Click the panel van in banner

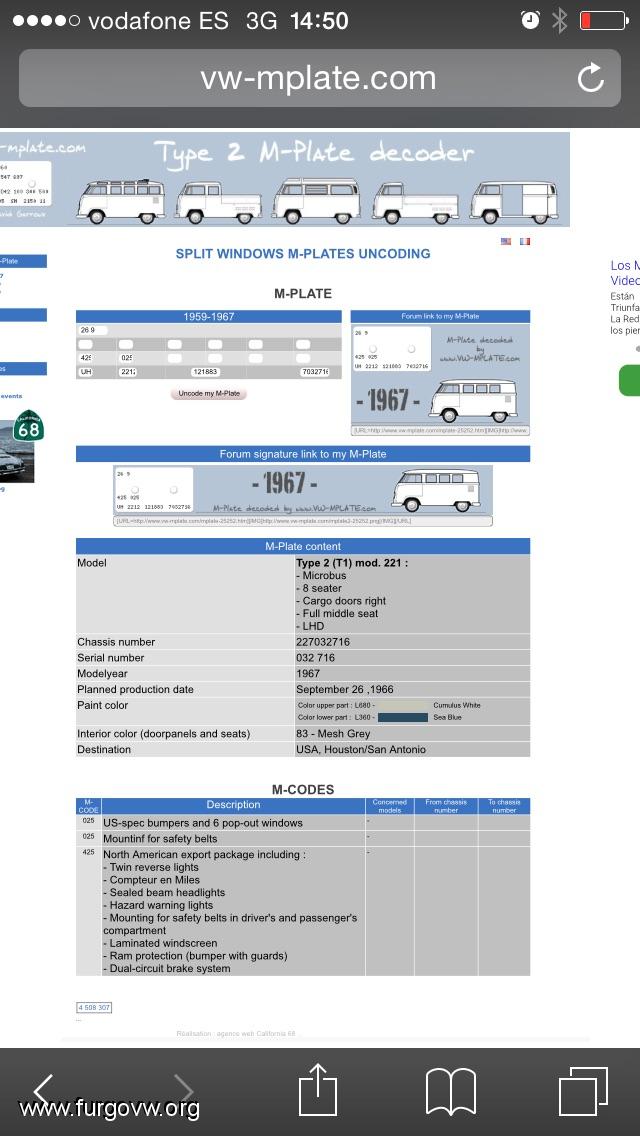[x=514, y=201]
